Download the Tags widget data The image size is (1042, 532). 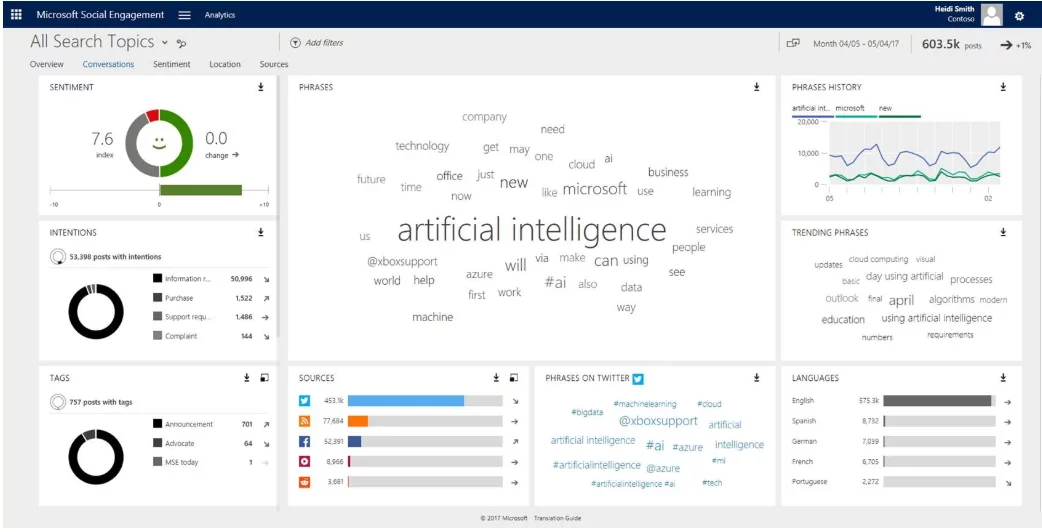(247, 378)
